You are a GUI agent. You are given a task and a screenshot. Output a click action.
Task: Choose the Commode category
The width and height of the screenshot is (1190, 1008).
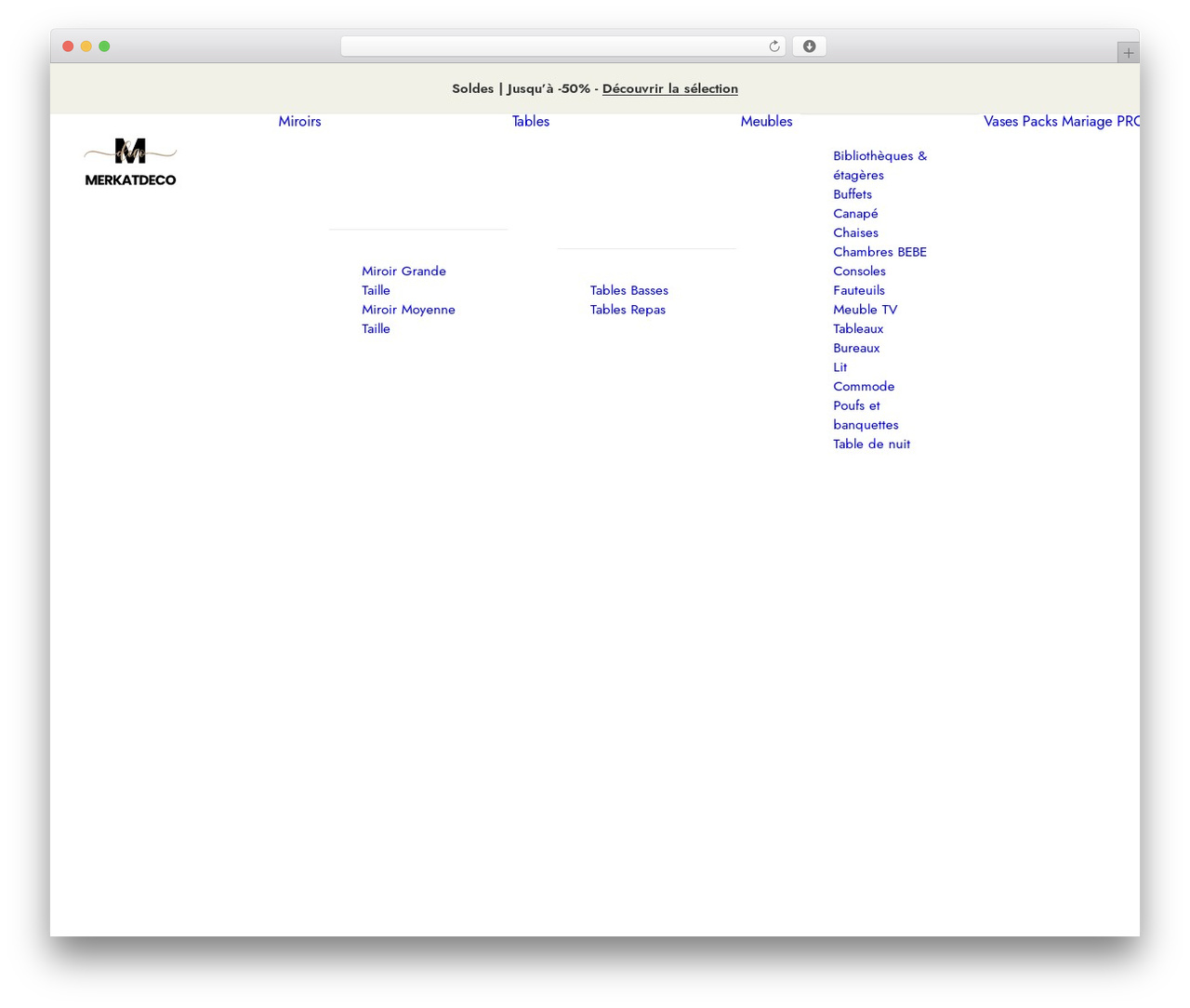864,387
